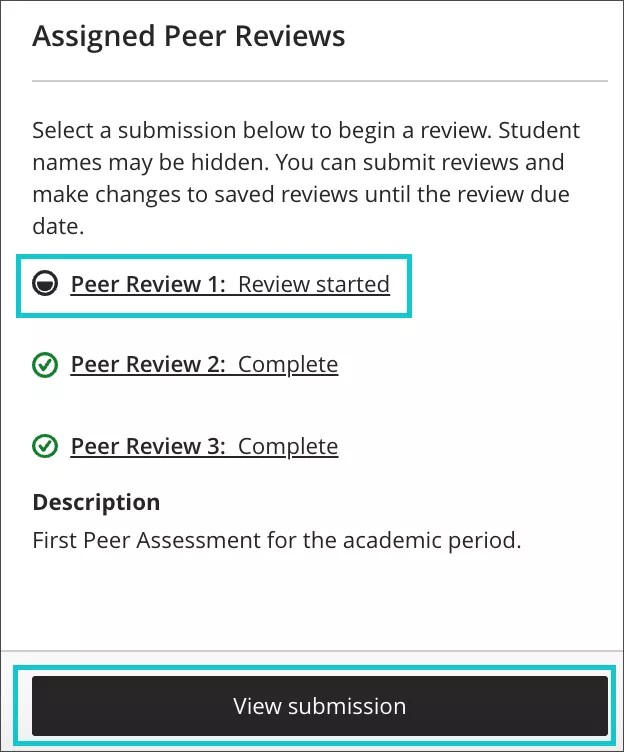Click the green checkmark beside Peer Review 3
Image resolution: width=624 pixels, height=752 pixels.
click(44, 446)
